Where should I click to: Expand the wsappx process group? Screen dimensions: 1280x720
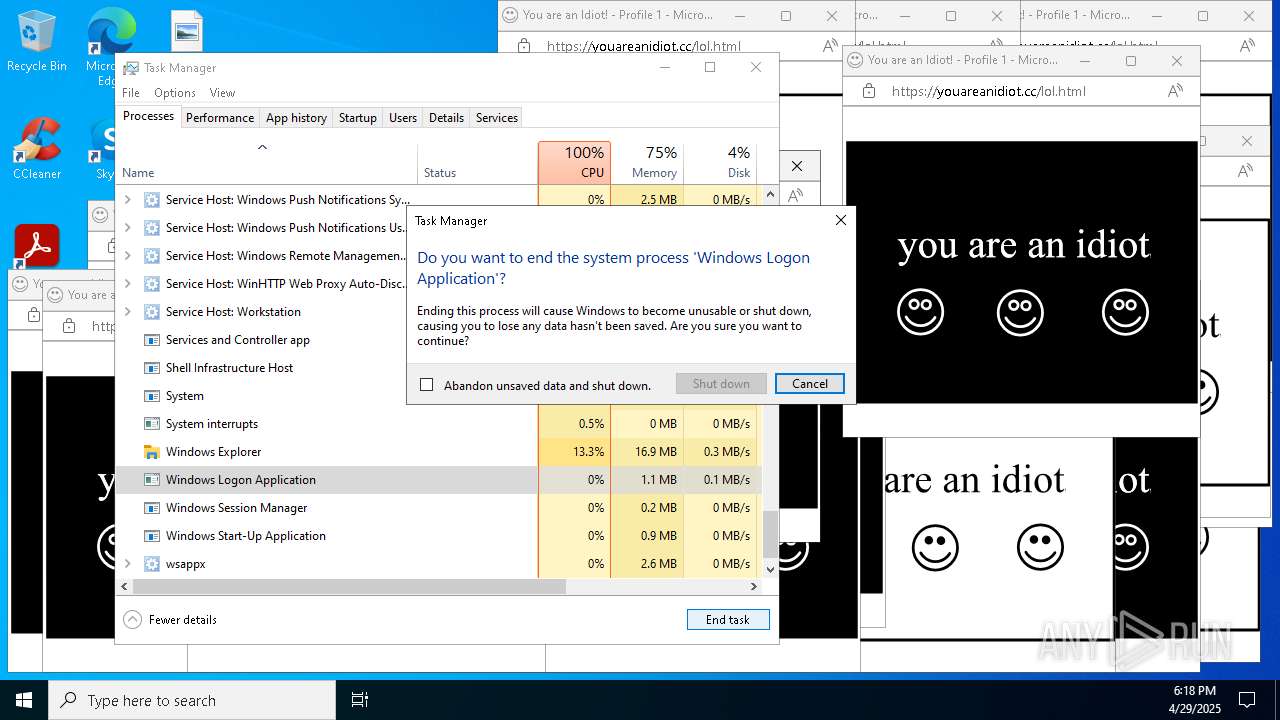[x=128, y=564]
